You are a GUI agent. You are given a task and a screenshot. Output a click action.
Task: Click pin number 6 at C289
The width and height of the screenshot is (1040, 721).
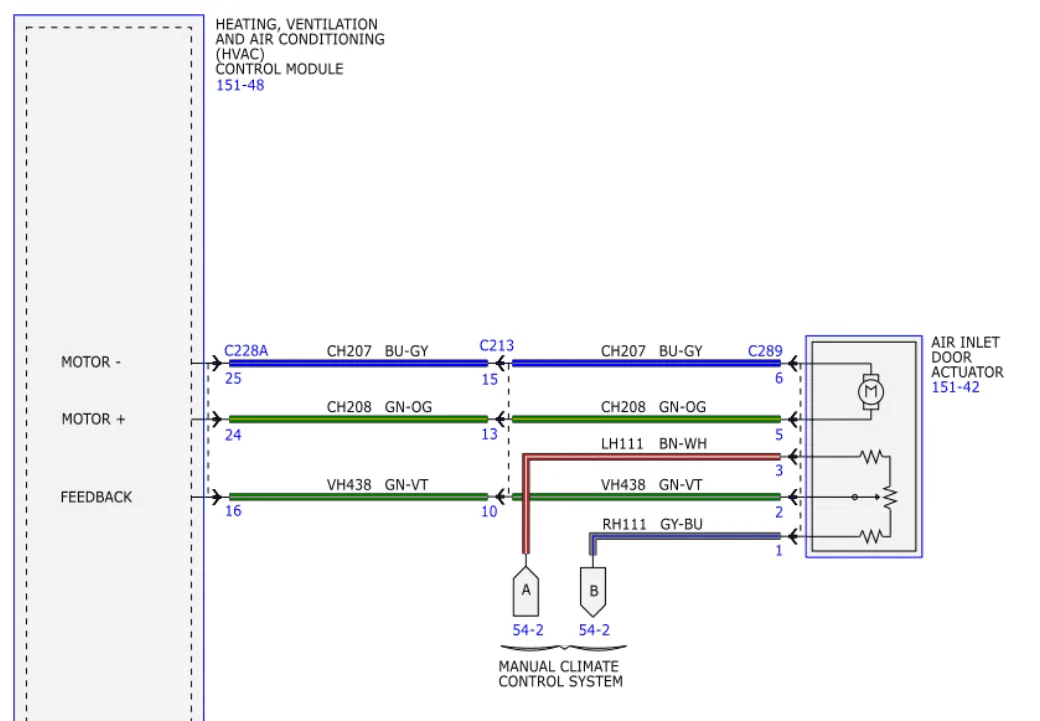click(x=779, y=378)
